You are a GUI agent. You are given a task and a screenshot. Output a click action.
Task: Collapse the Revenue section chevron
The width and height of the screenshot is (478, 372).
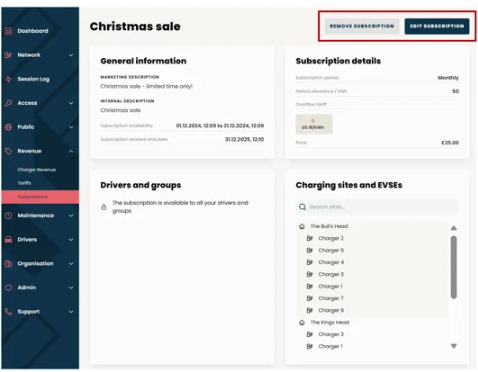click(71, 151)
